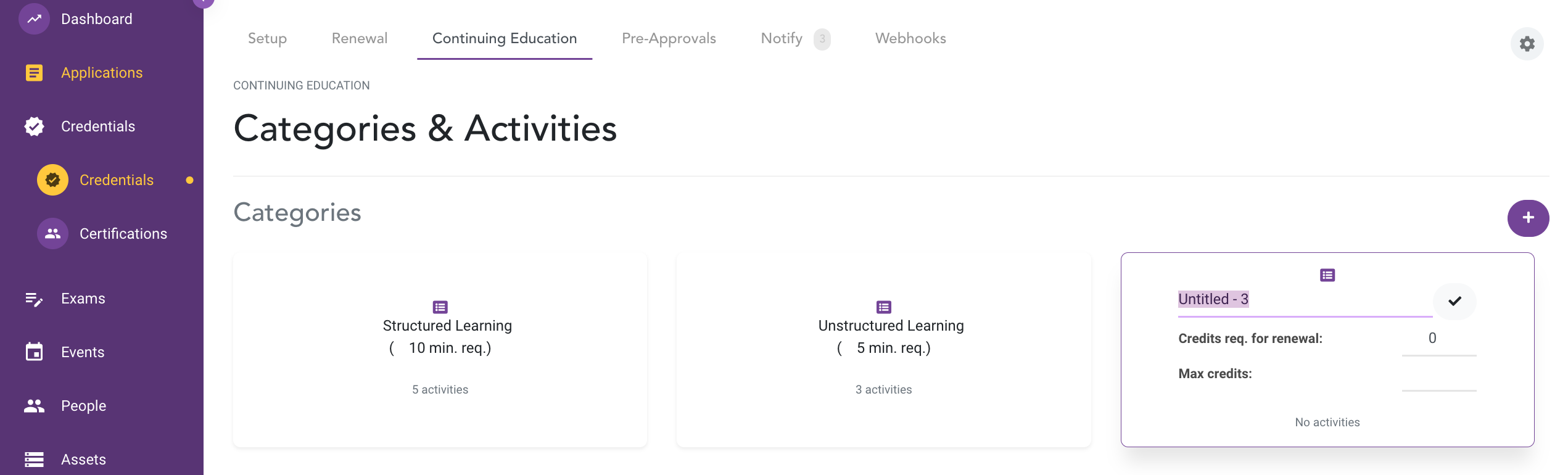1568x475 pixels.
Task: Click the Categories section heading
Action: point(297,213)
